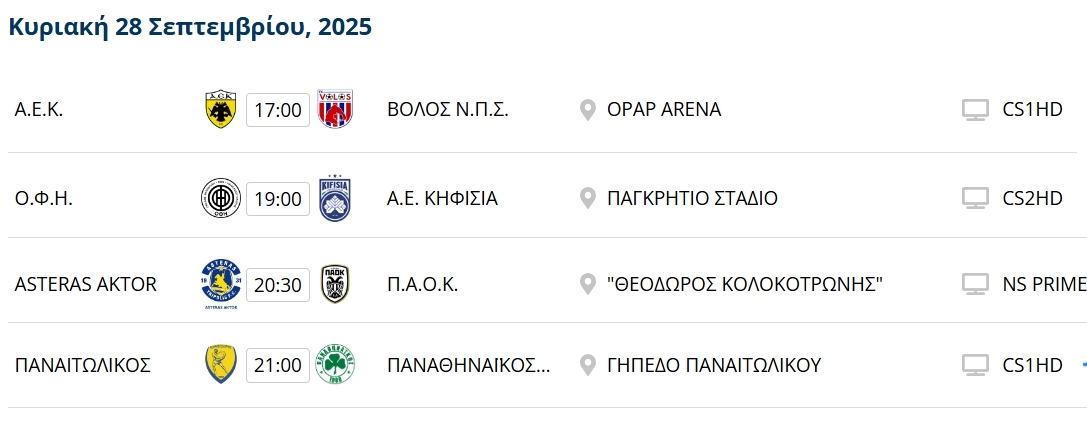1087x426 pixels.
Task: Click the AEK team logo
Action: tap(221, 110)
